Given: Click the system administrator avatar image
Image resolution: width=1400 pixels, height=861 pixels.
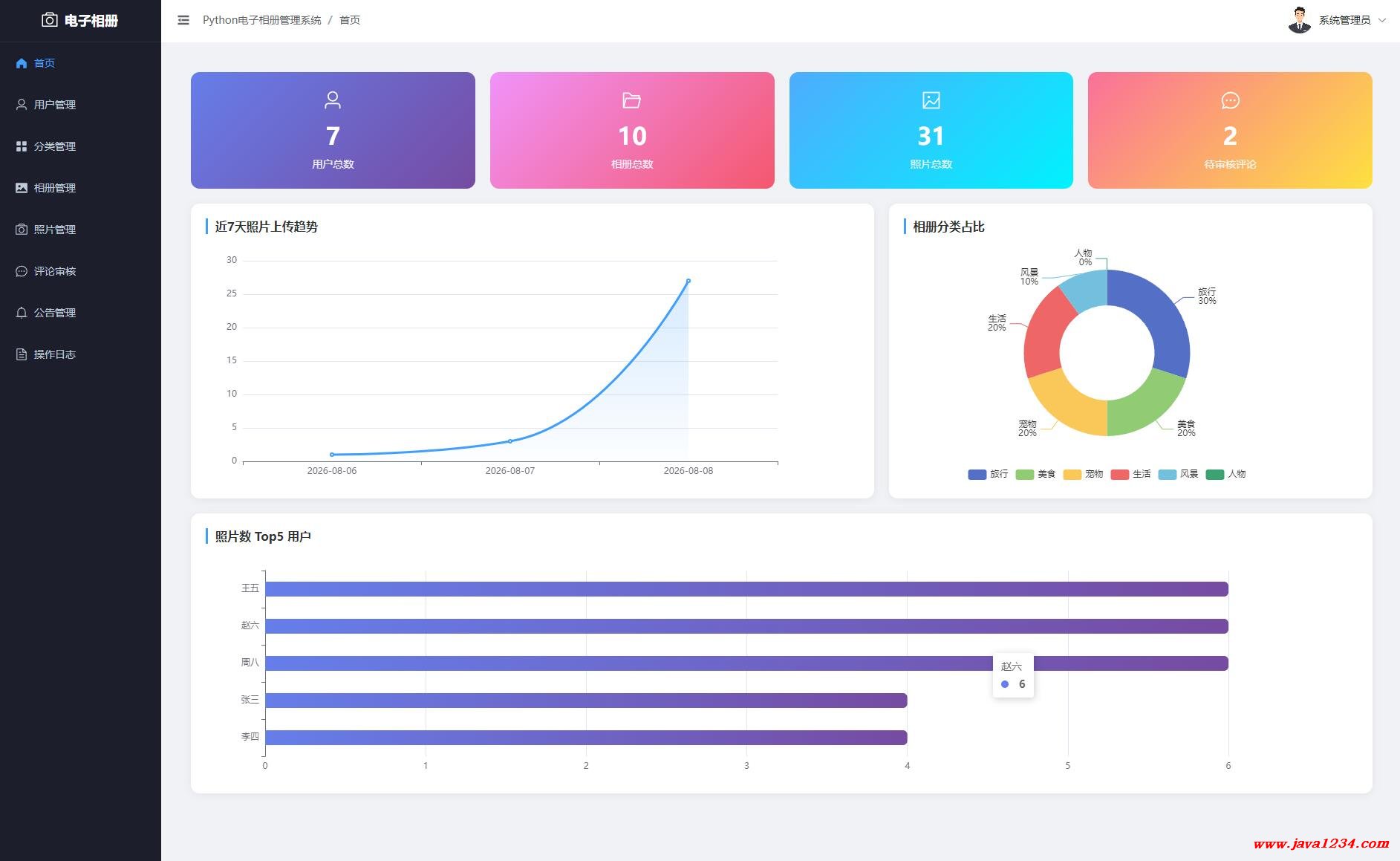Looking at the screenshot, I should (1300, 20).
